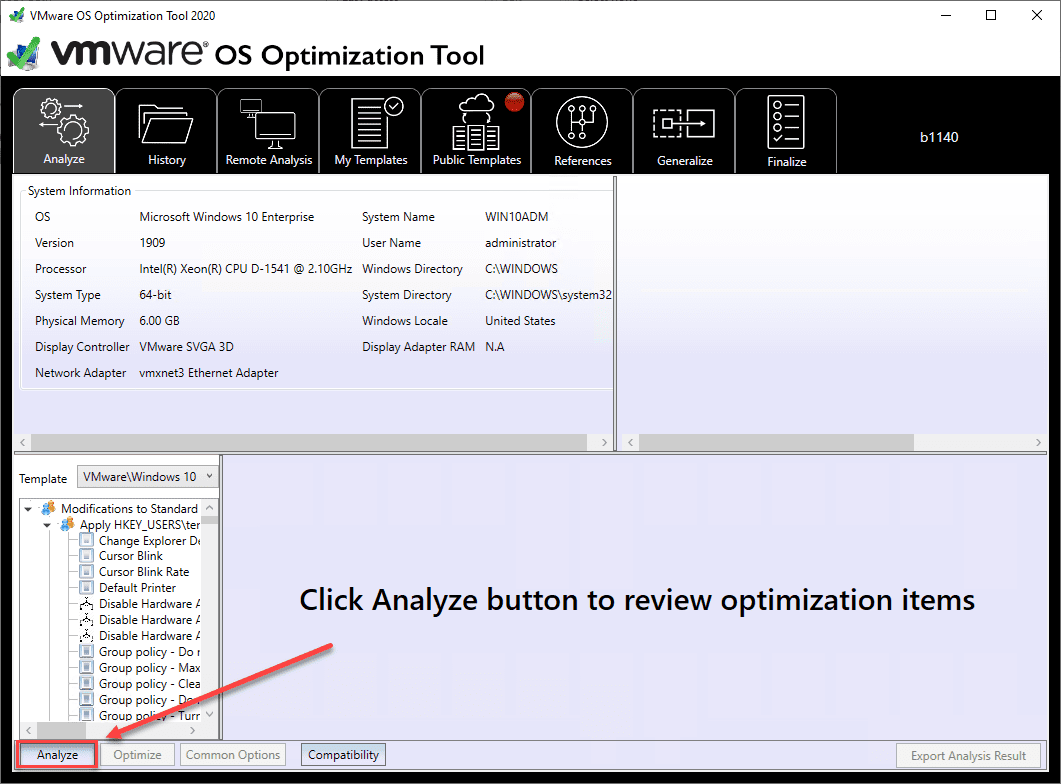The image size is (1061, 784).
Task: Maximize the OS Optimization Tool window
Action: pos(991,15)
